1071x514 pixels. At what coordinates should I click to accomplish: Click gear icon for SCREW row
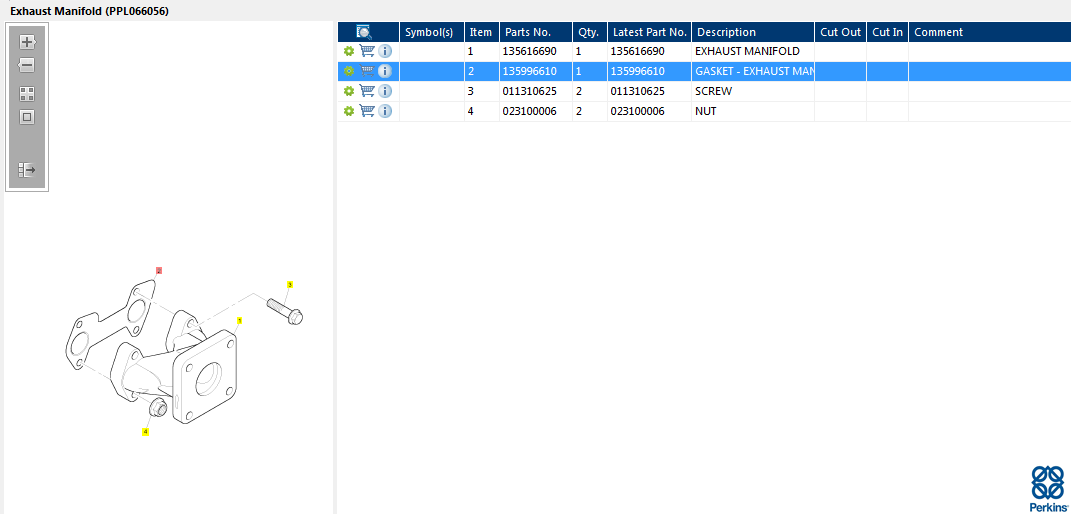point(349,91)
